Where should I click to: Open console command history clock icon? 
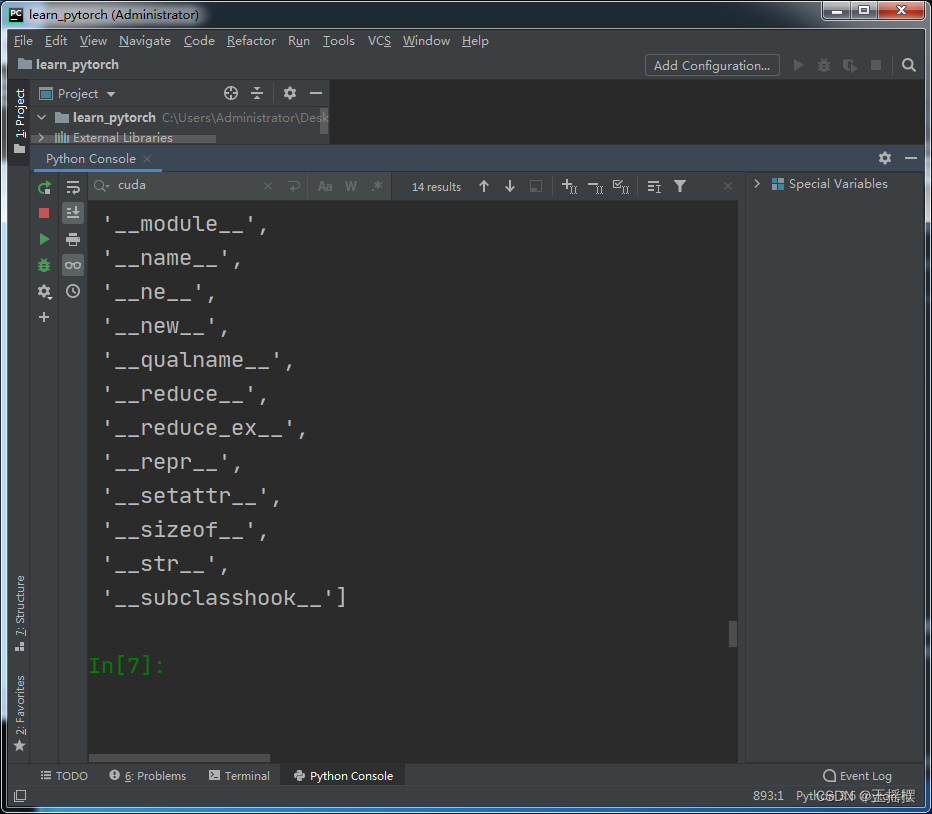tap(73, 291)
